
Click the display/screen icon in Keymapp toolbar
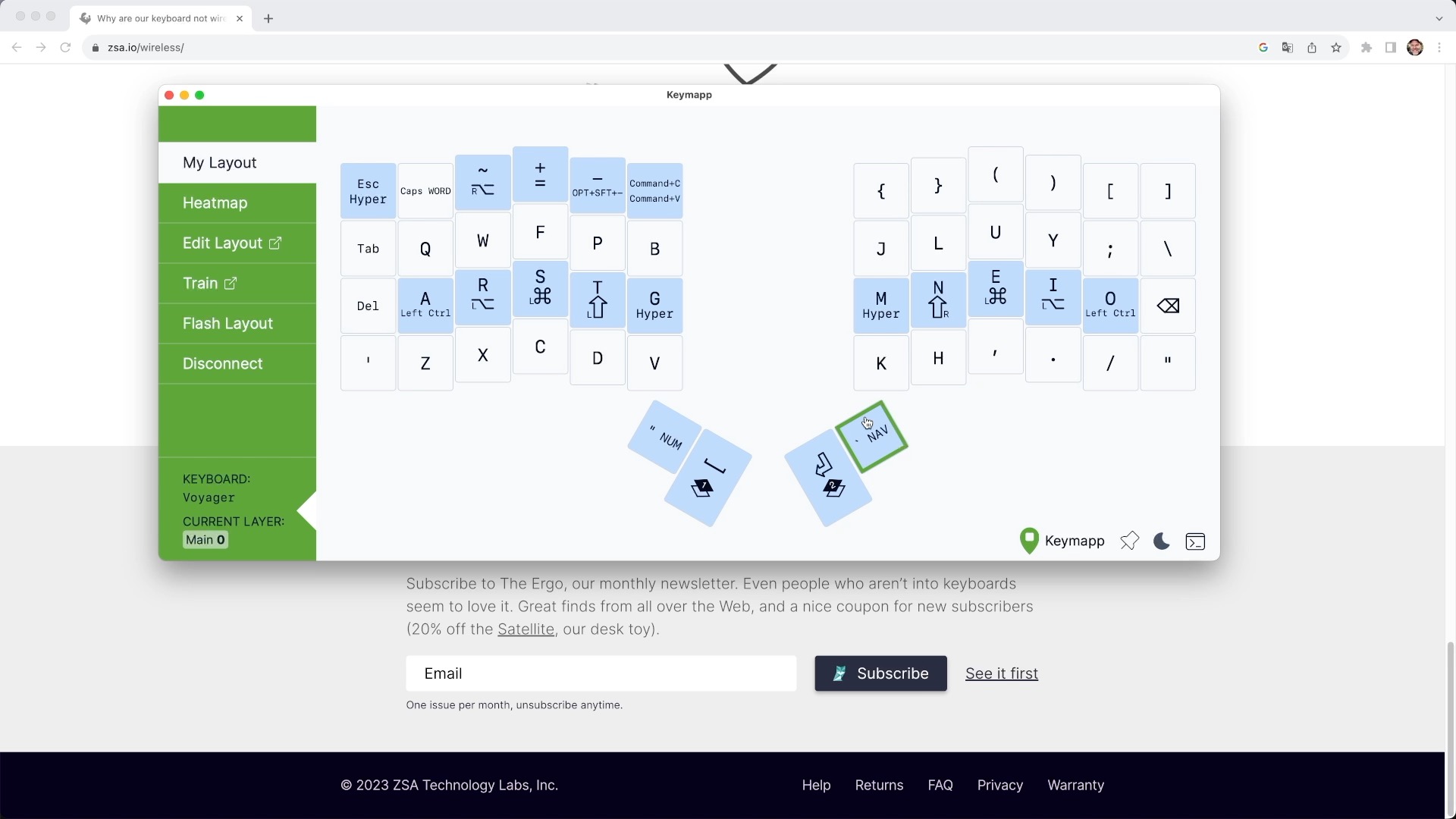click(1195, 541)
